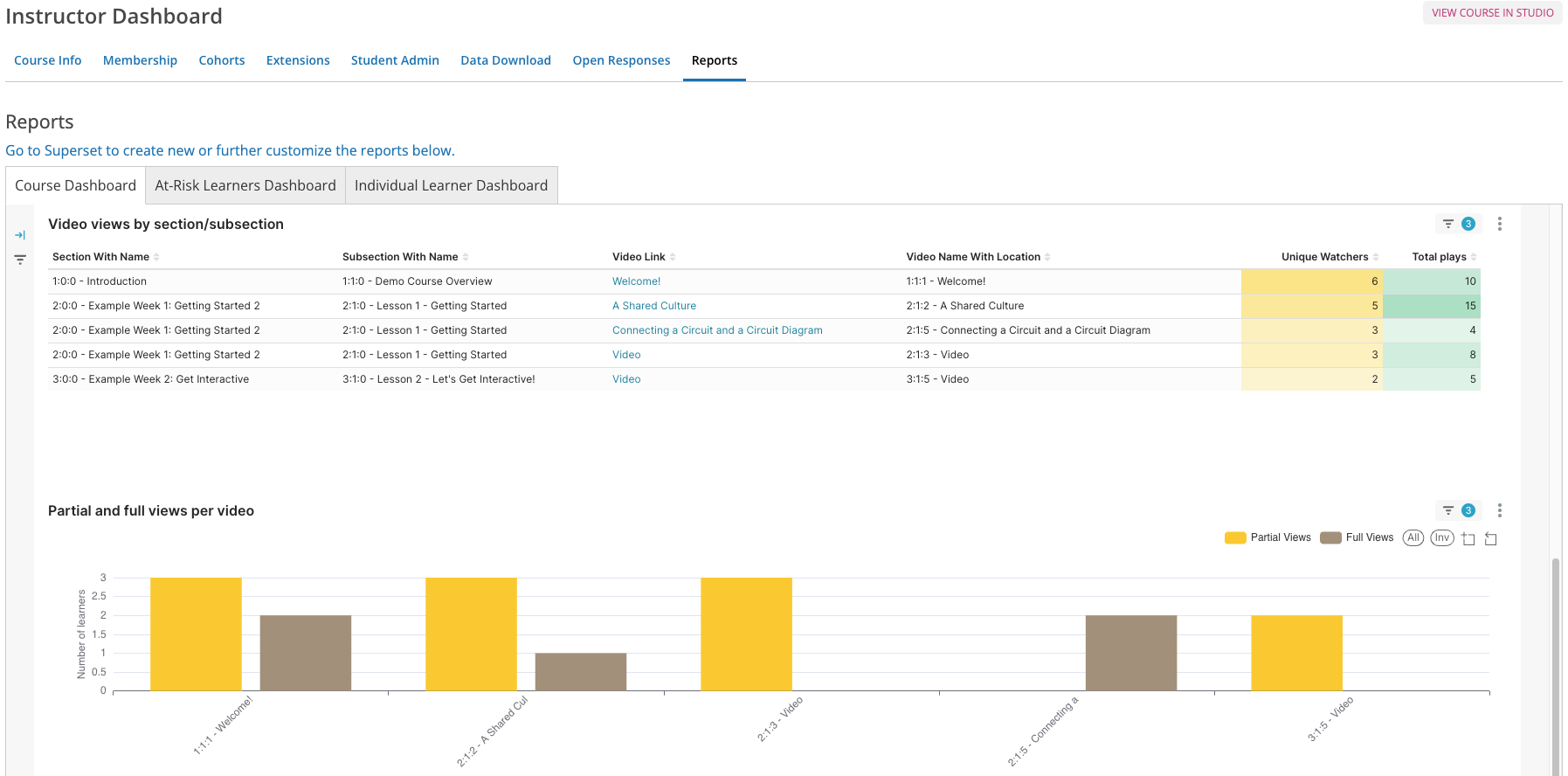The width and height of the screenshot is (1568, 776).
Task: Switch to At-Risk Learners Dashboard tab
Action: pyautogui.click(x=245, y=185)
